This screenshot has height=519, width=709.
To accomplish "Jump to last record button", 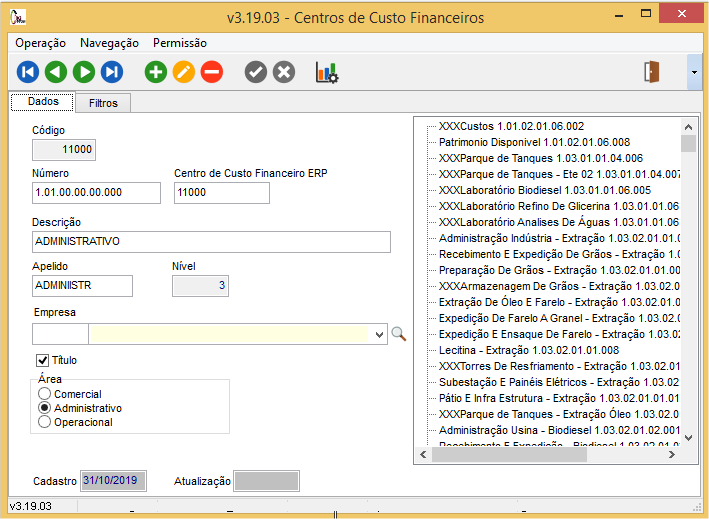I will coord(112,72).
